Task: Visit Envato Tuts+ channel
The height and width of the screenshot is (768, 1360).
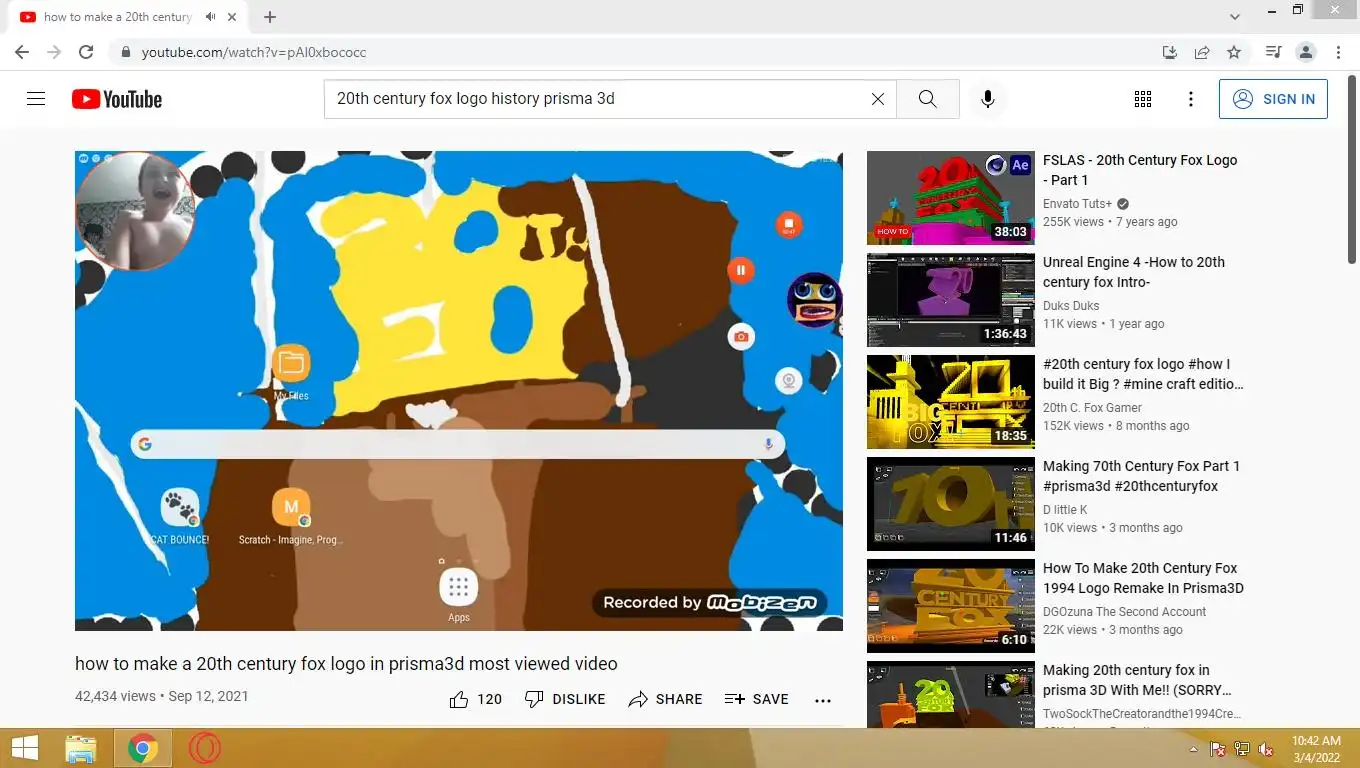Action: 1078,204
